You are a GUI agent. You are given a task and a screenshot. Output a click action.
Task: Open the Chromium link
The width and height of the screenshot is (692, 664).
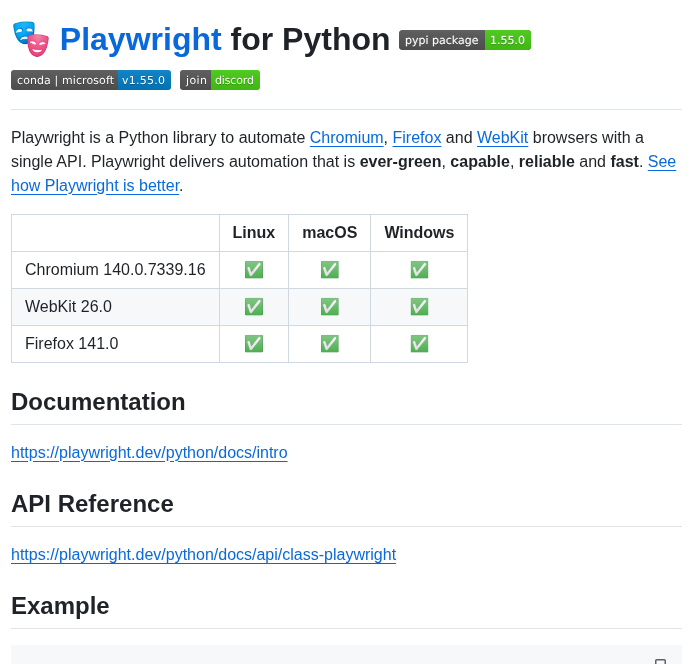(x=346, y=138)
